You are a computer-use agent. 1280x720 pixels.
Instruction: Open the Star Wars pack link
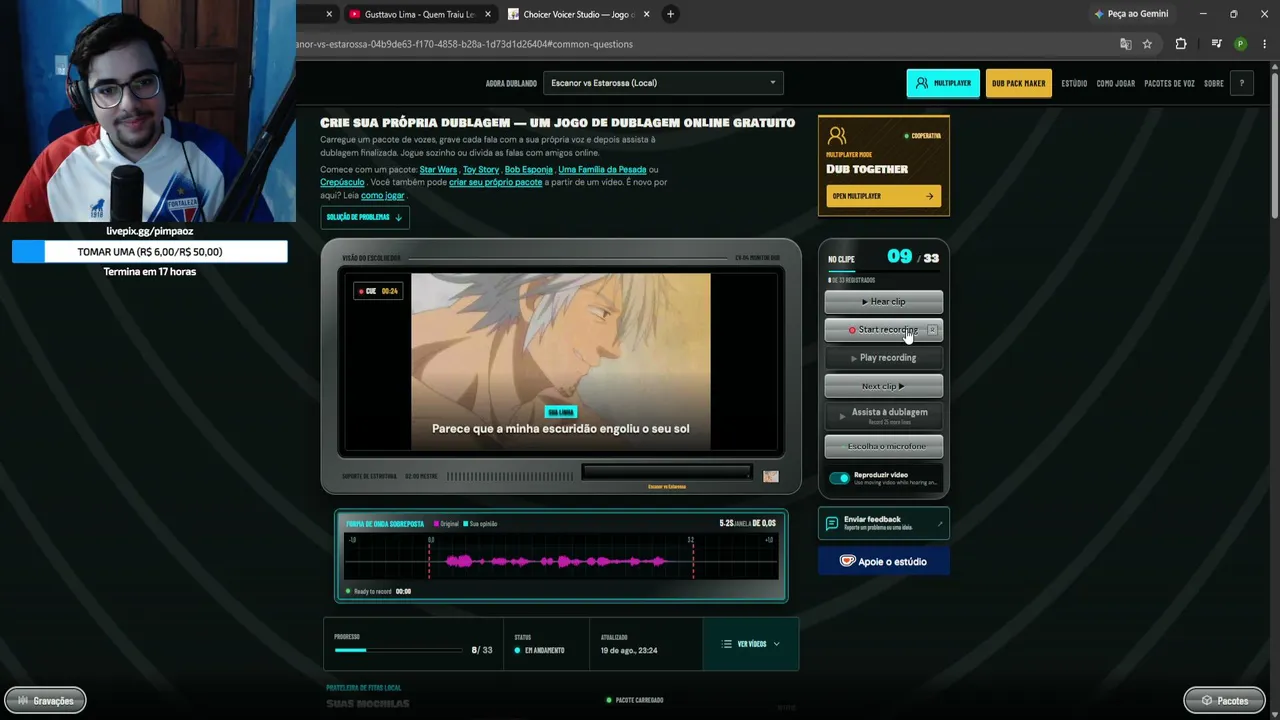[438, 170]
